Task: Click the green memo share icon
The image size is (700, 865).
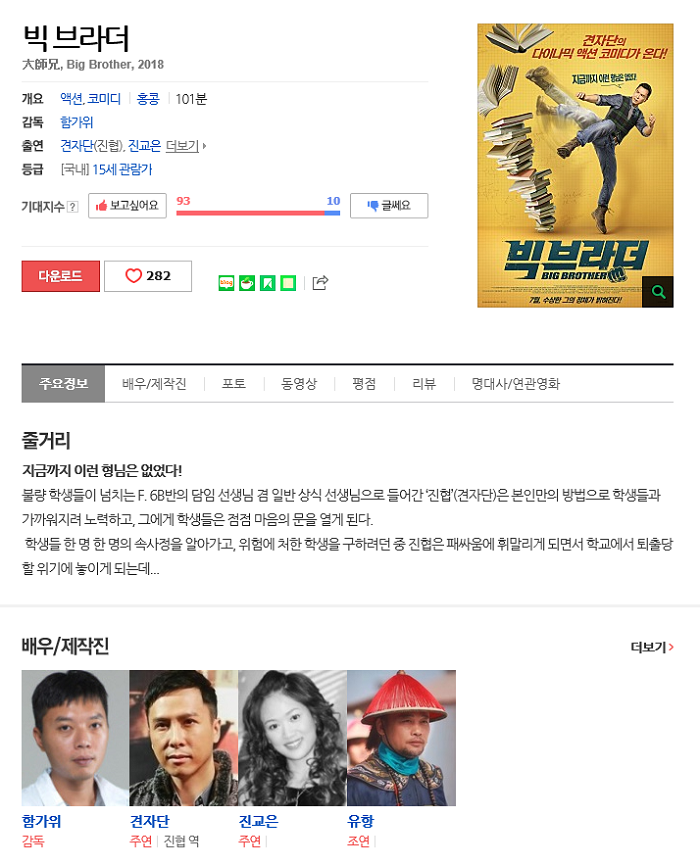Action: [x=288, y=283]
